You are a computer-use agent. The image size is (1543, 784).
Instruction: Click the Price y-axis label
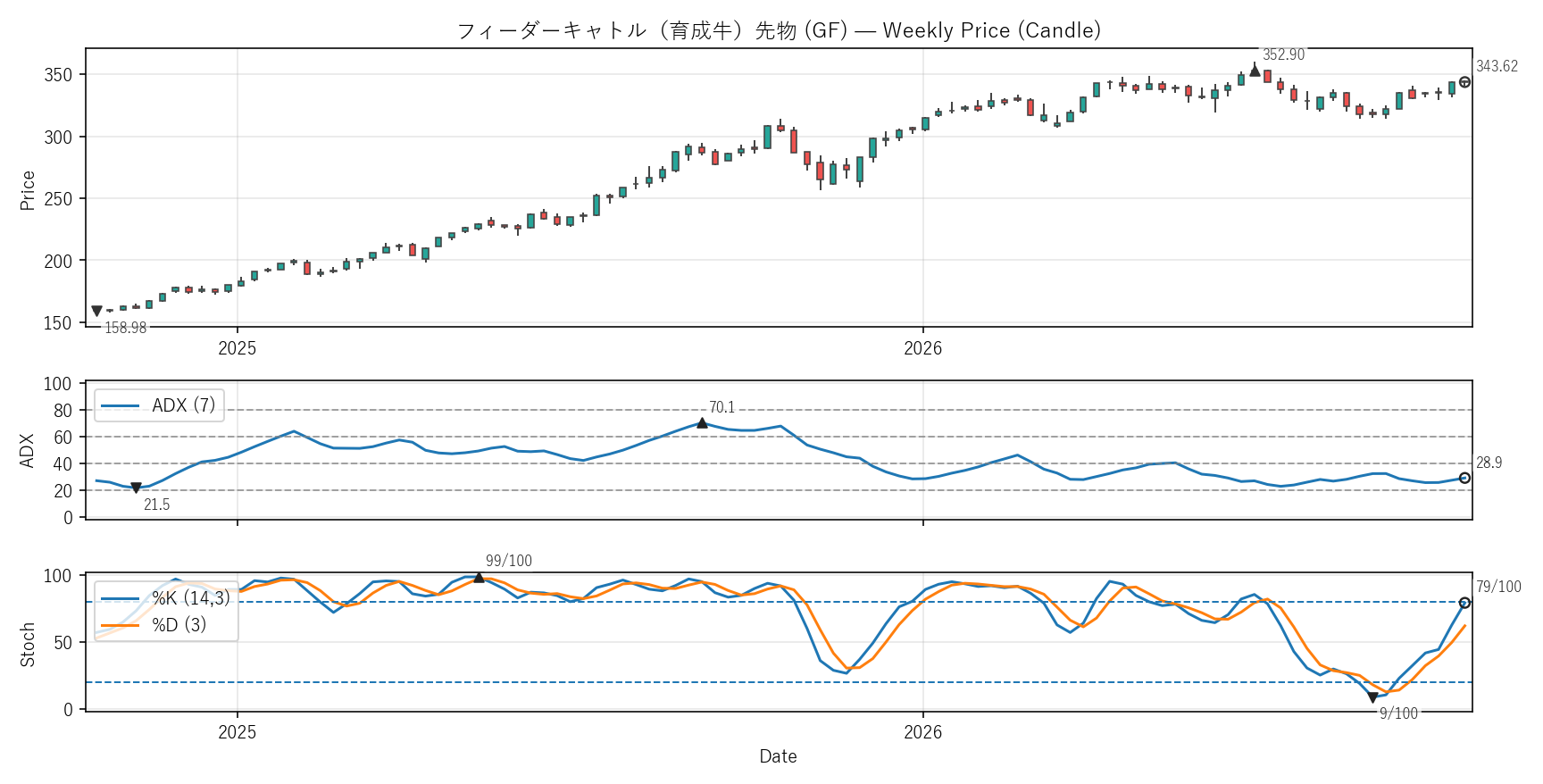[x=28, y=190]
